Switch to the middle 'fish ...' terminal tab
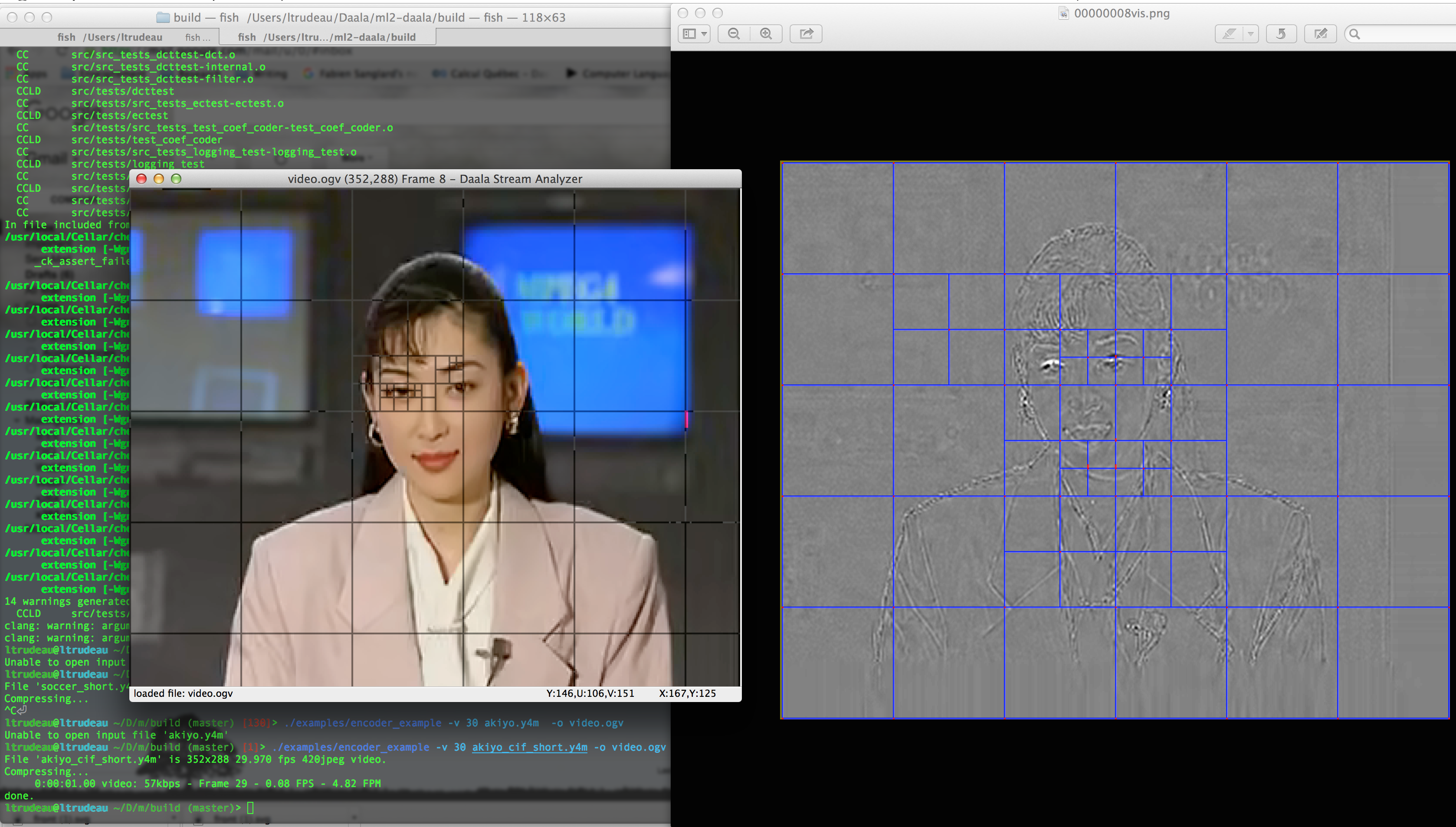 (197, 37)
